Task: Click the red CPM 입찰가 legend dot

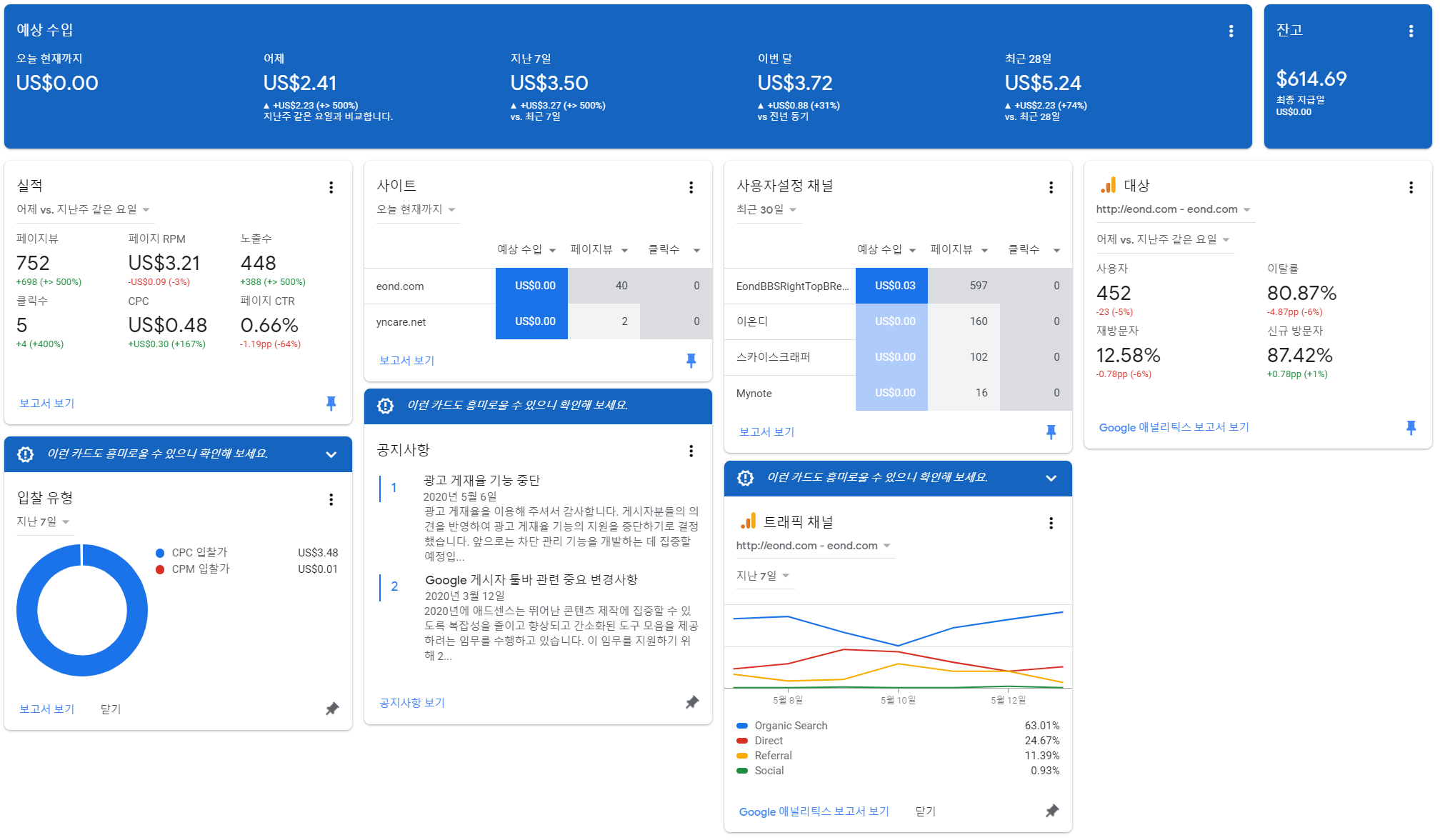Action: (160, 569)
